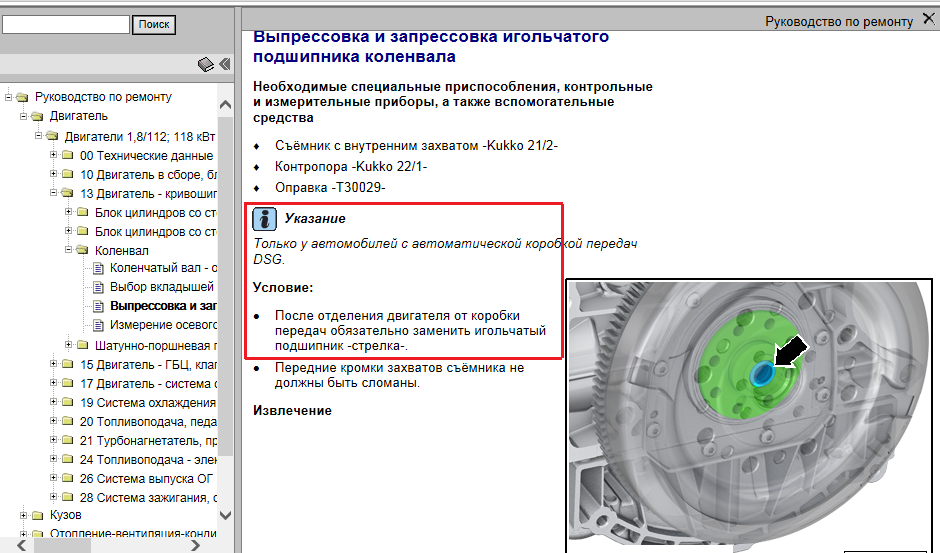Open Измерение осевого document

(x=163, y=325)
